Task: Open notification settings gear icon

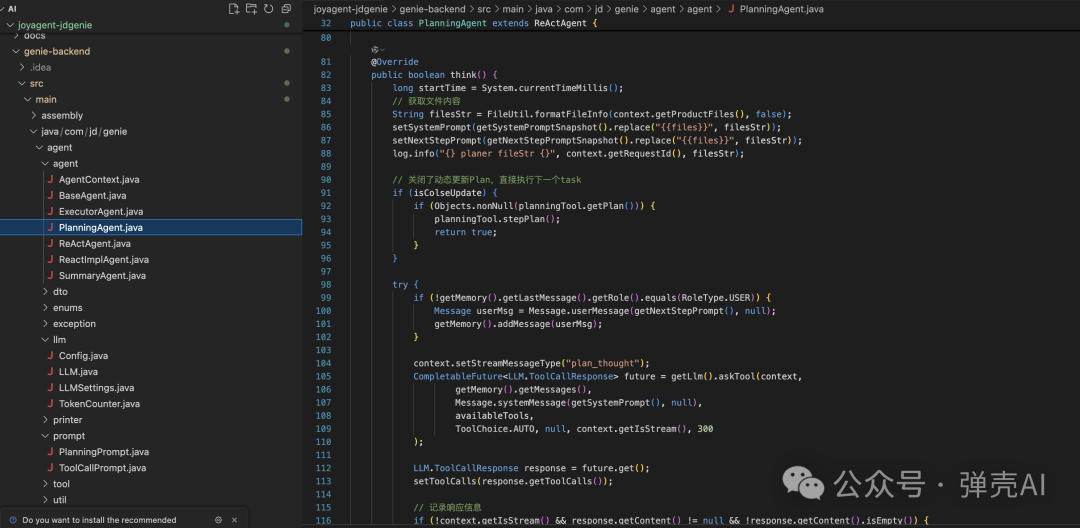Action: click(x=218, y=520)
